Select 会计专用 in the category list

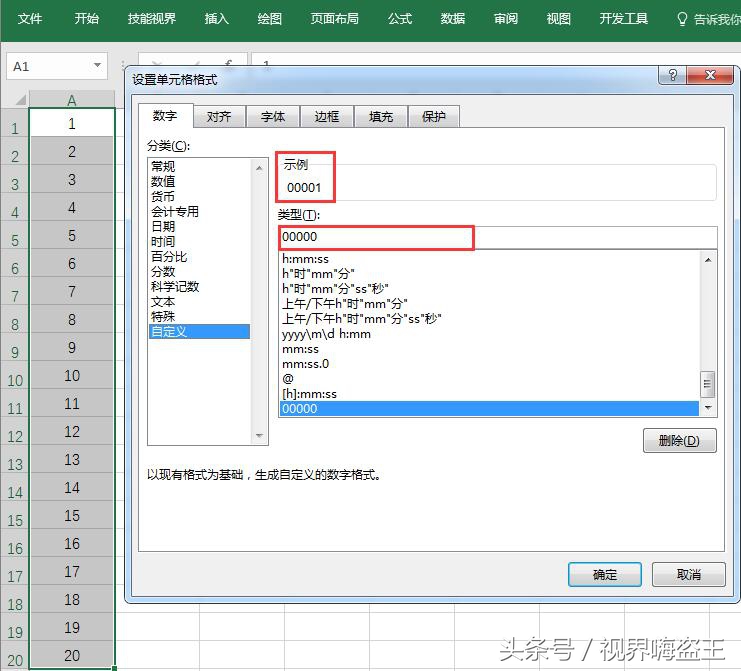(199, 212)
